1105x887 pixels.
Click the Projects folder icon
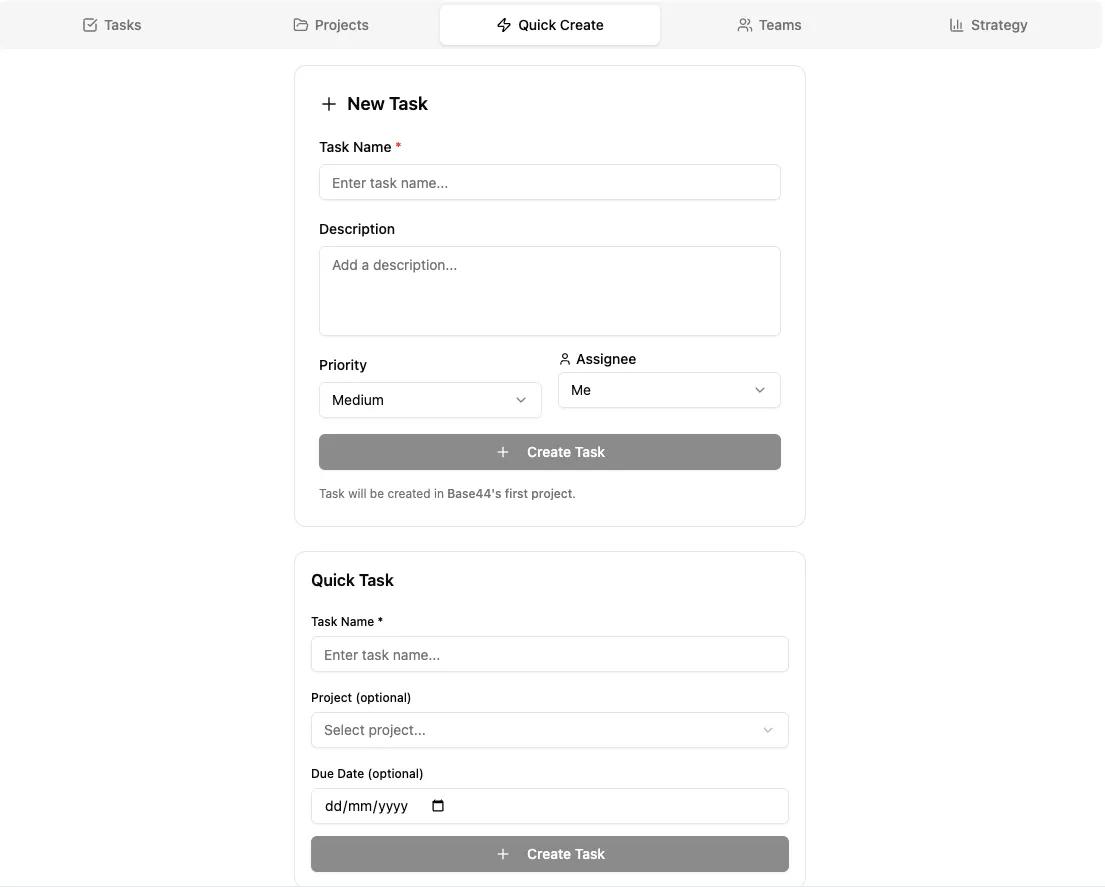pos(300,25)
